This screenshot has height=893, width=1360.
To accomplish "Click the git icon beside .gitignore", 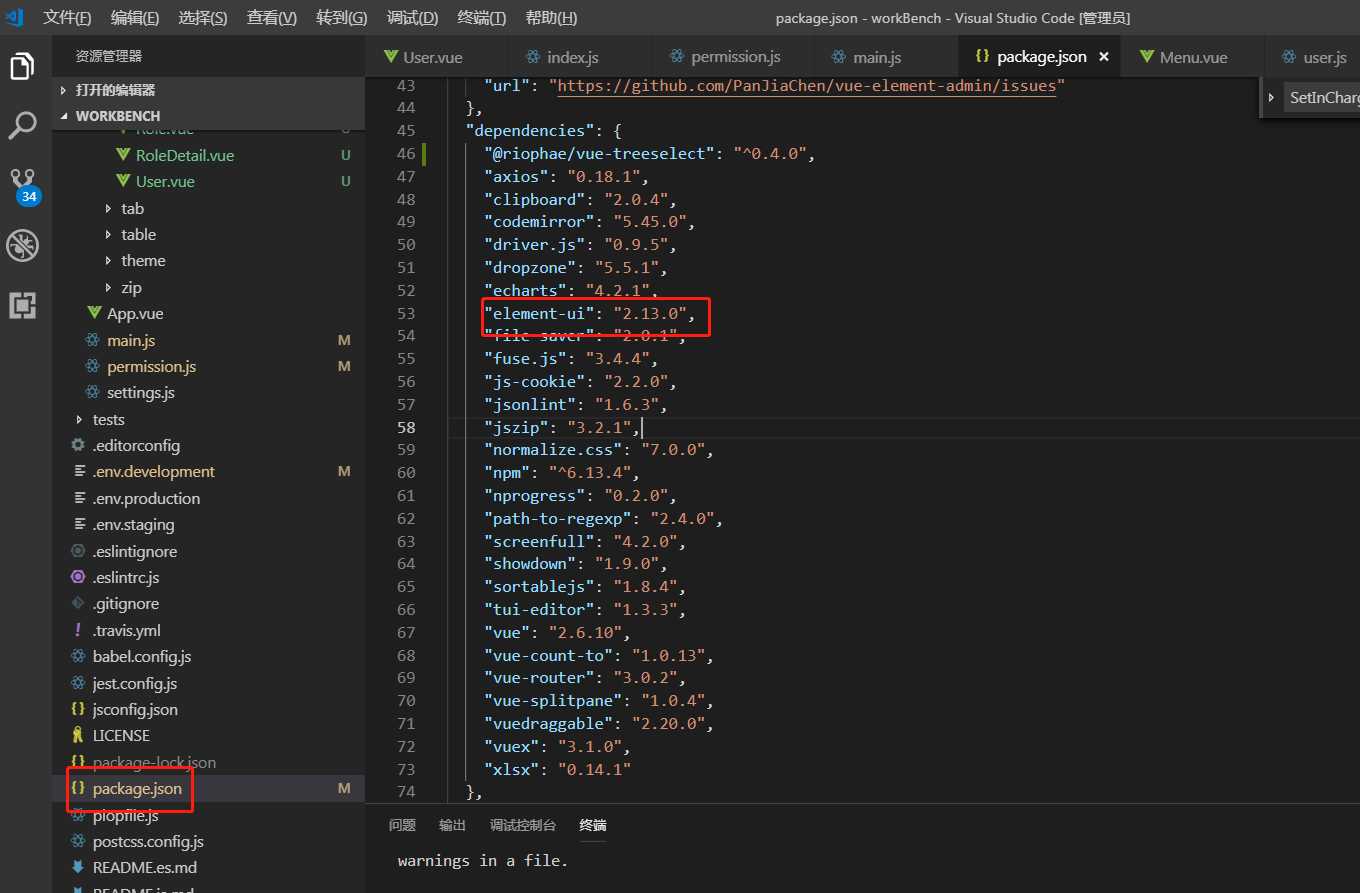I will click(78, 604).
